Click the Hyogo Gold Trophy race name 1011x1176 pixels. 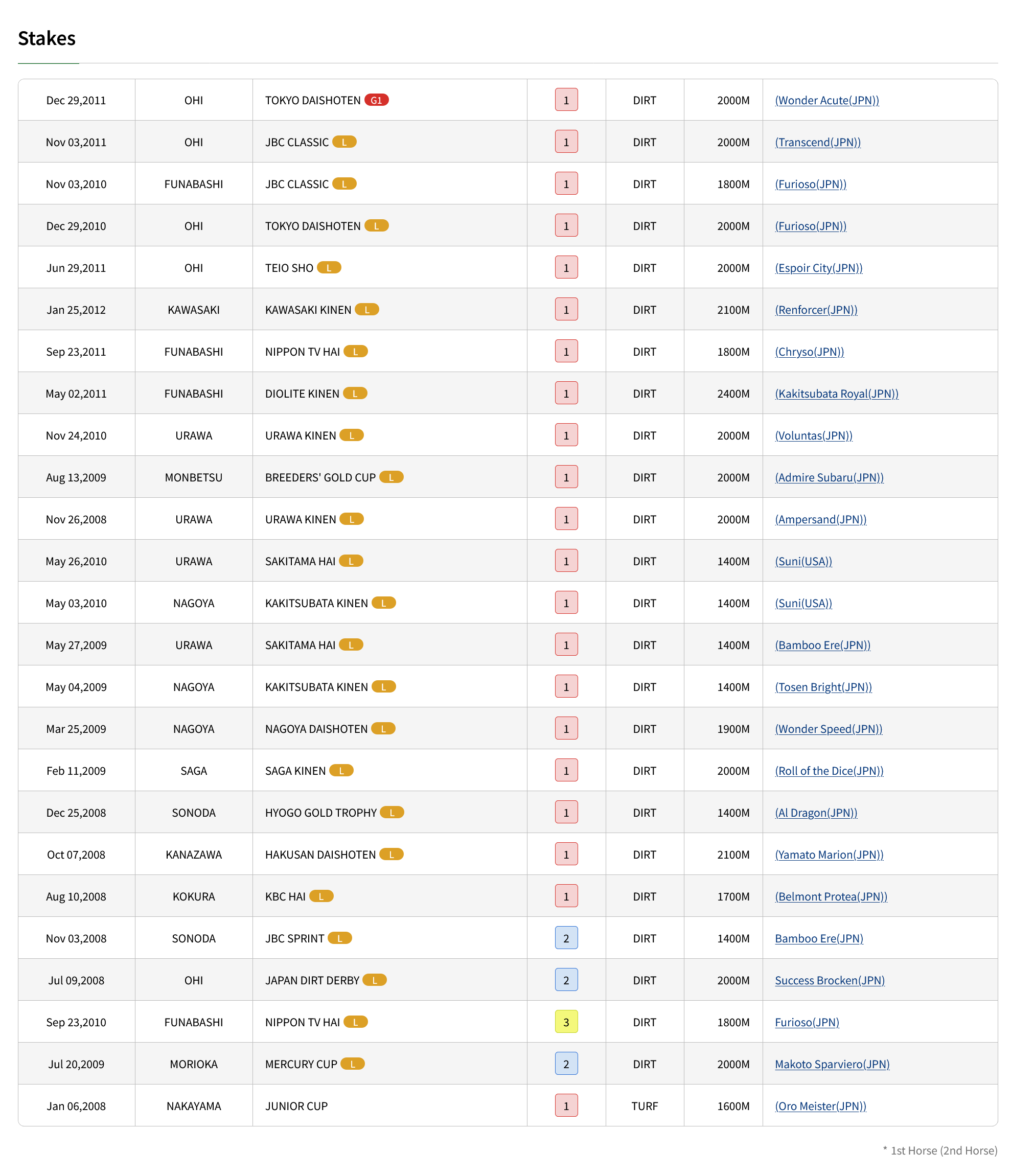tap(320, 813)
